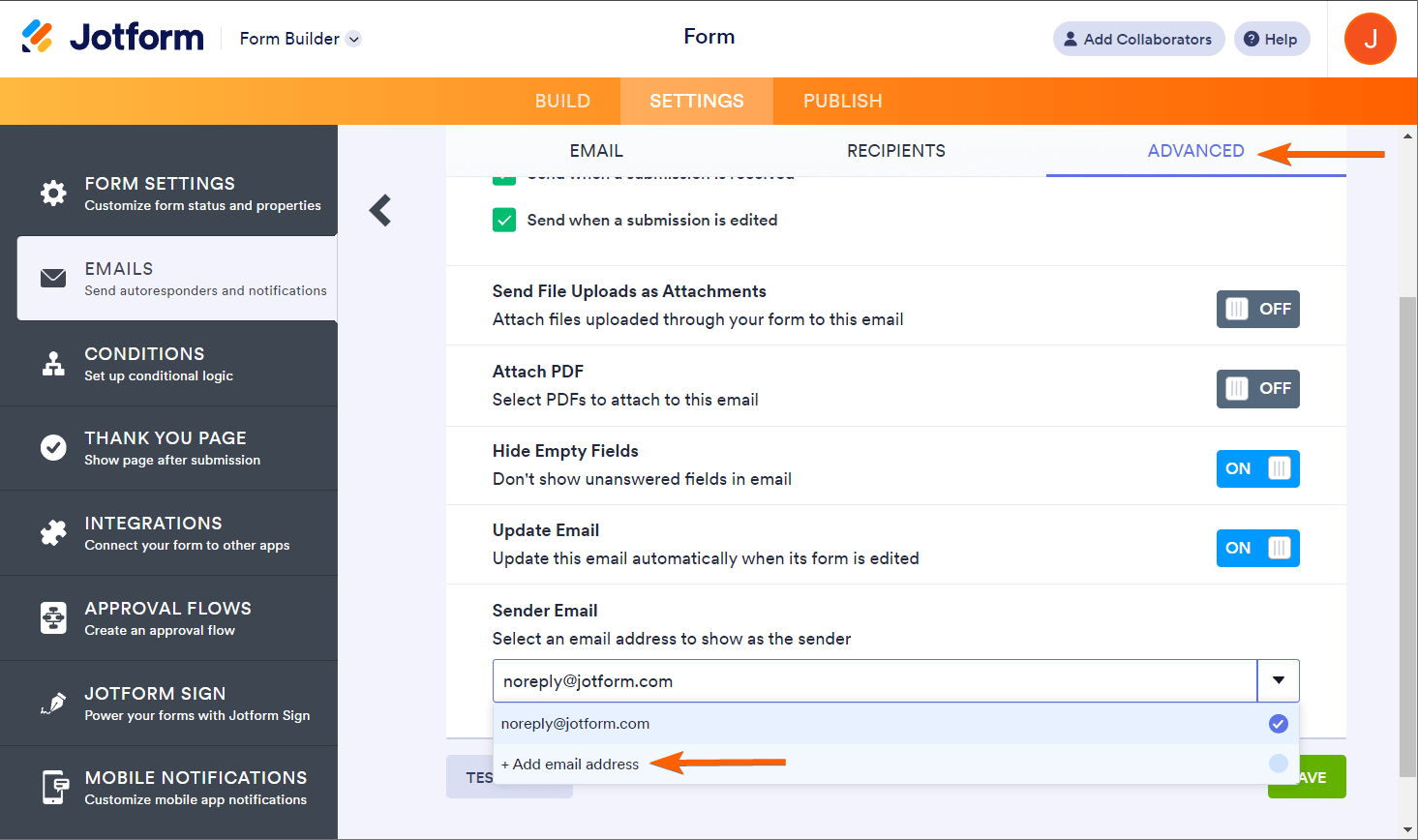Enable the Attach PDF toggle
This screenshot has width=1418, height=840.
point(1257,388)
